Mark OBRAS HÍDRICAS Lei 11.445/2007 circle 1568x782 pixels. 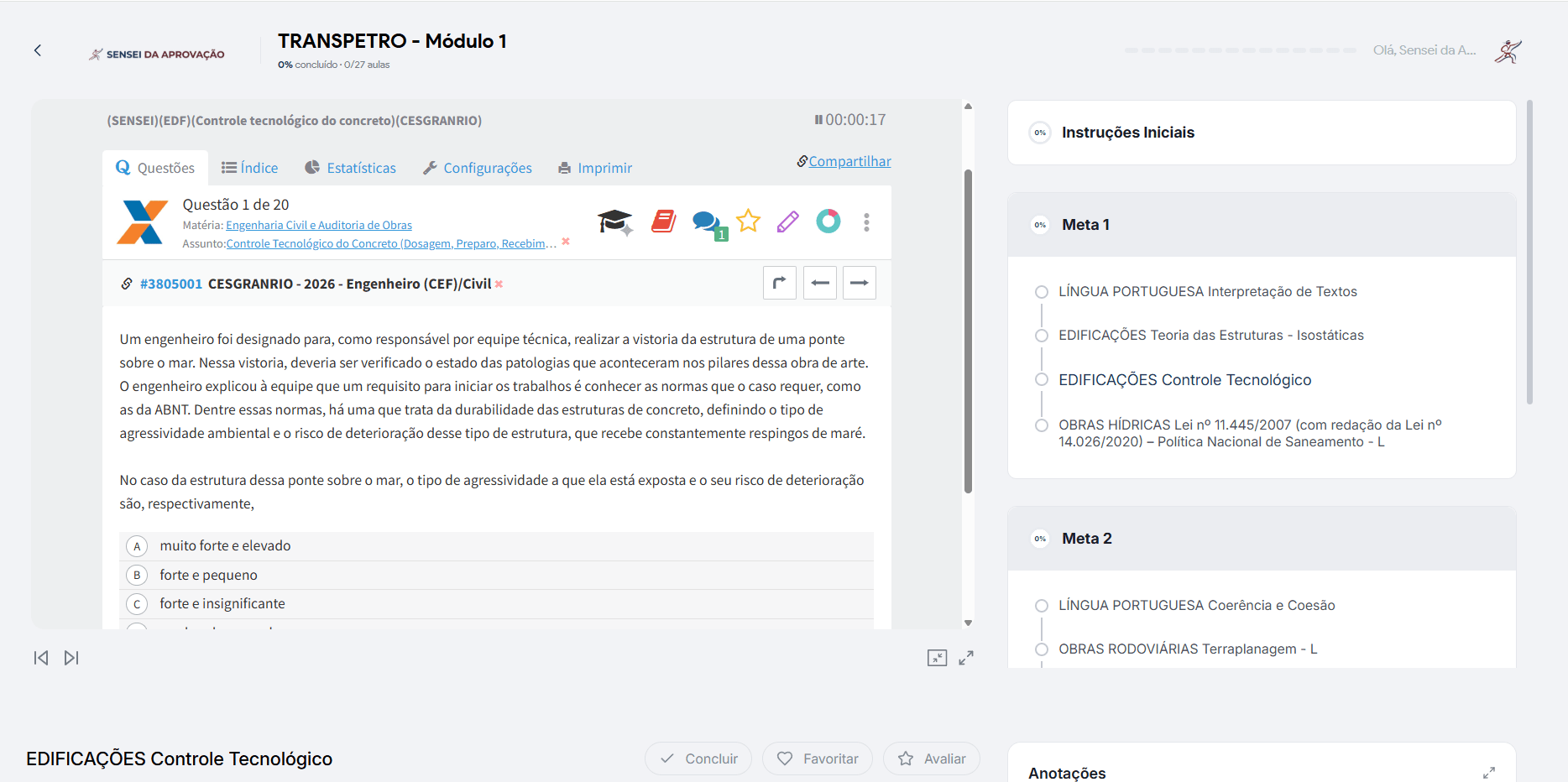(1042, 425)
